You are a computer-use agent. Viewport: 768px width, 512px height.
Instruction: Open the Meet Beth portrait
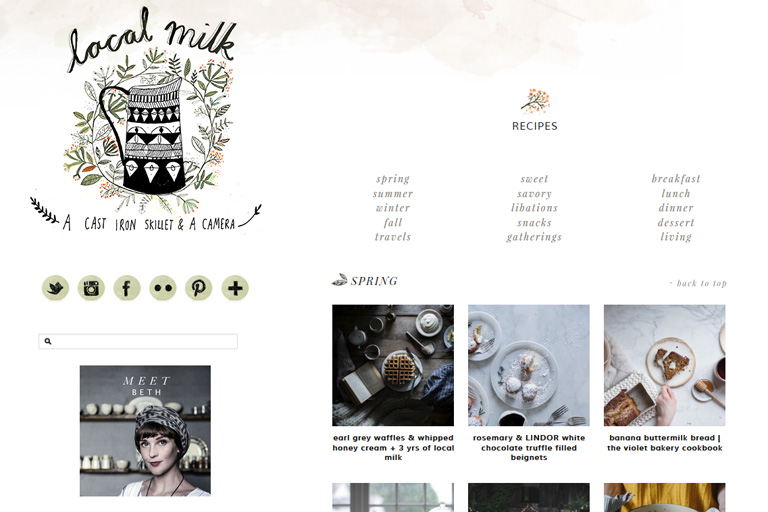pyautogui.click(x=145, y=431)
